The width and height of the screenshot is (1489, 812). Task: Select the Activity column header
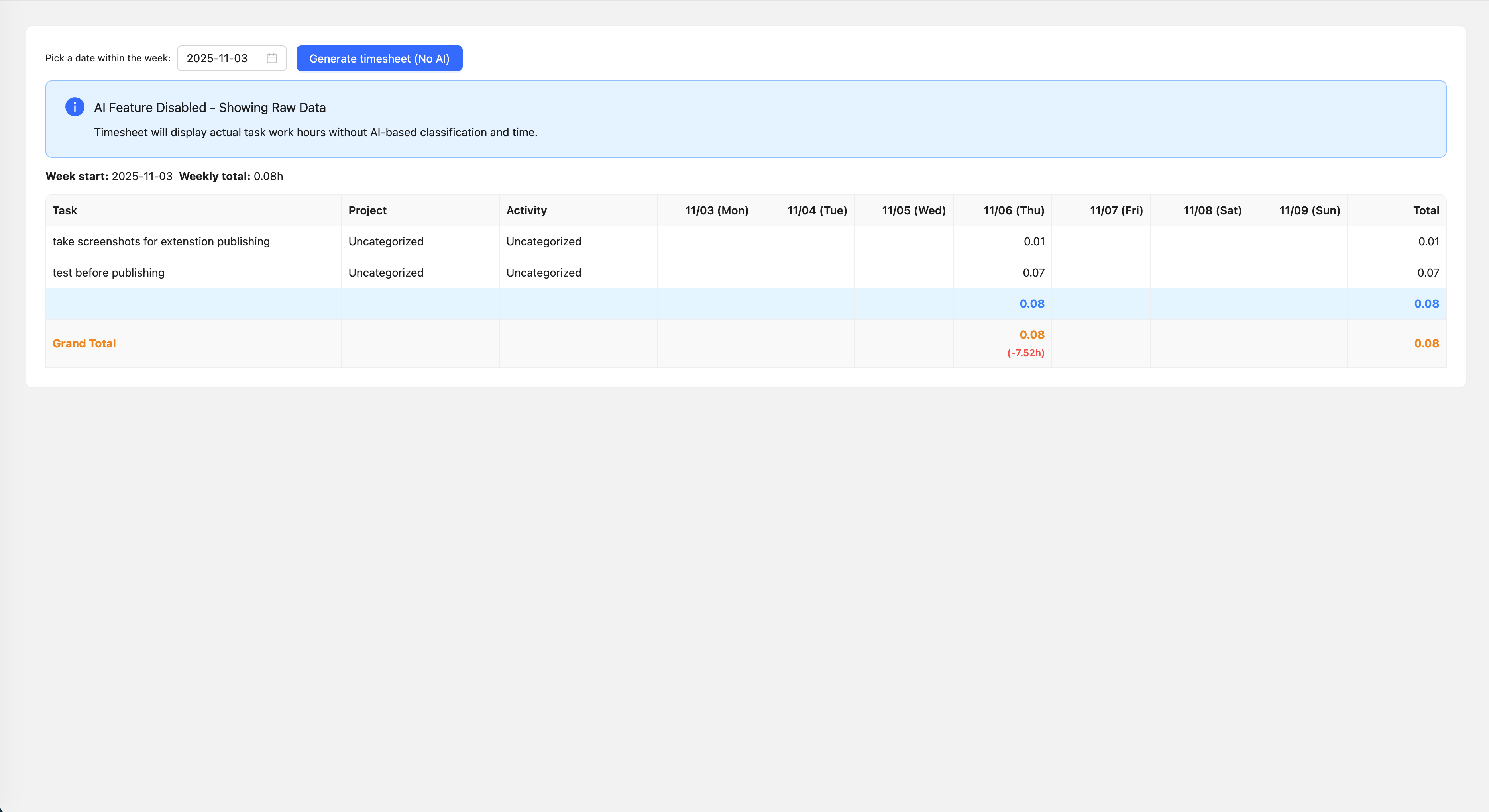[x=526, y=210]
